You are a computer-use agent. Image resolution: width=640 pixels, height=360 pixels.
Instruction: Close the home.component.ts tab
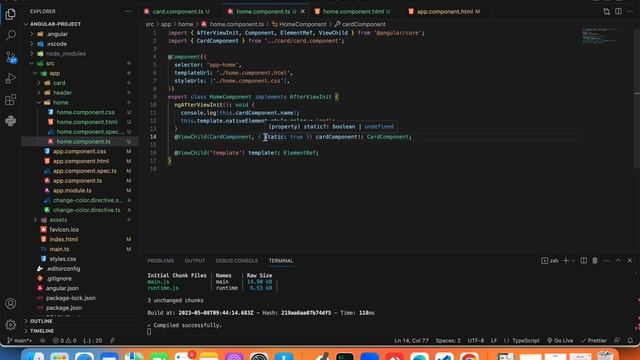302,11
